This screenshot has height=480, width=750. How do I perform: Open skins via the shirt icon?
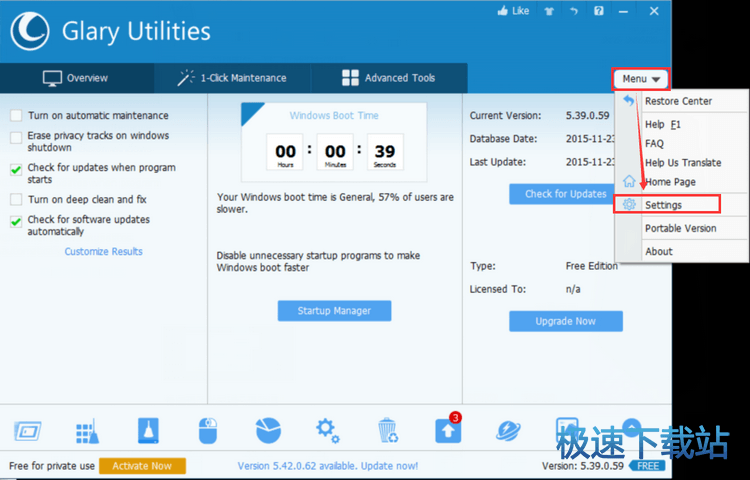click(x=549, y=11)
